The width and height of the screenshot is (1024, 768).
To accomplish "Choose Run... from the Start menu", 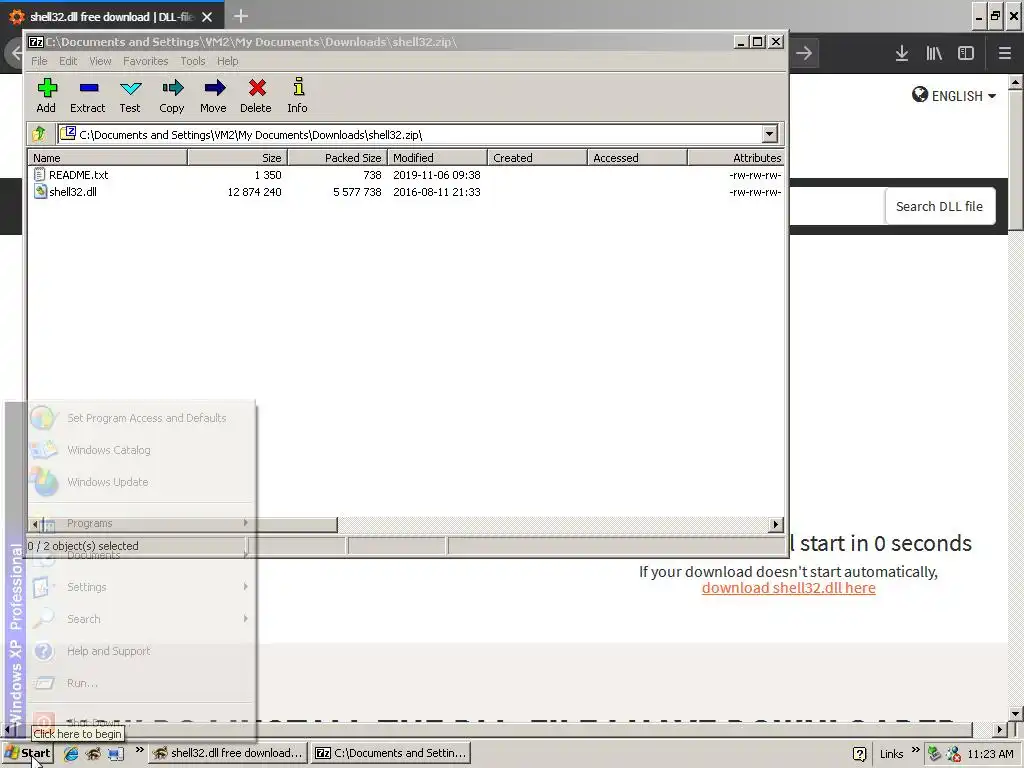I will (140, 683).
